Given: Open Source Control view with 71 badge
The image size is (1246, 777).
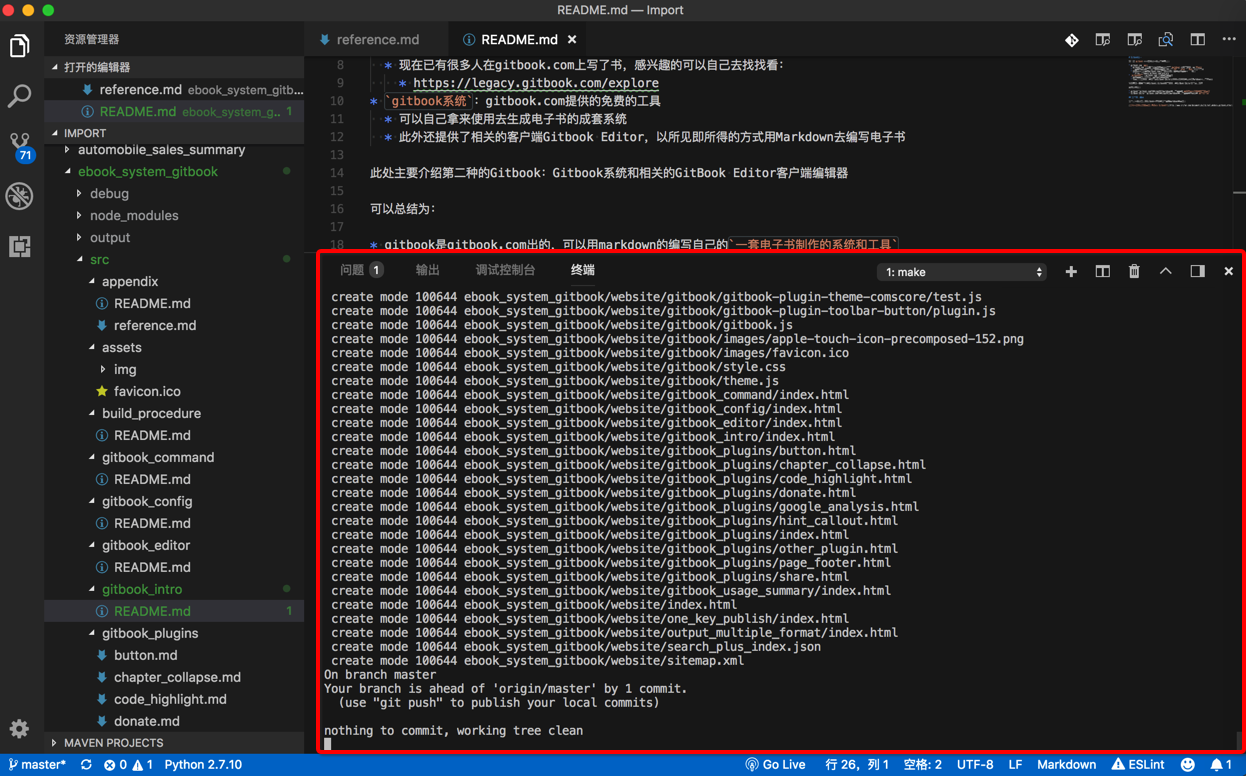Looking at the screenshot, I should (x=20, y=146).
